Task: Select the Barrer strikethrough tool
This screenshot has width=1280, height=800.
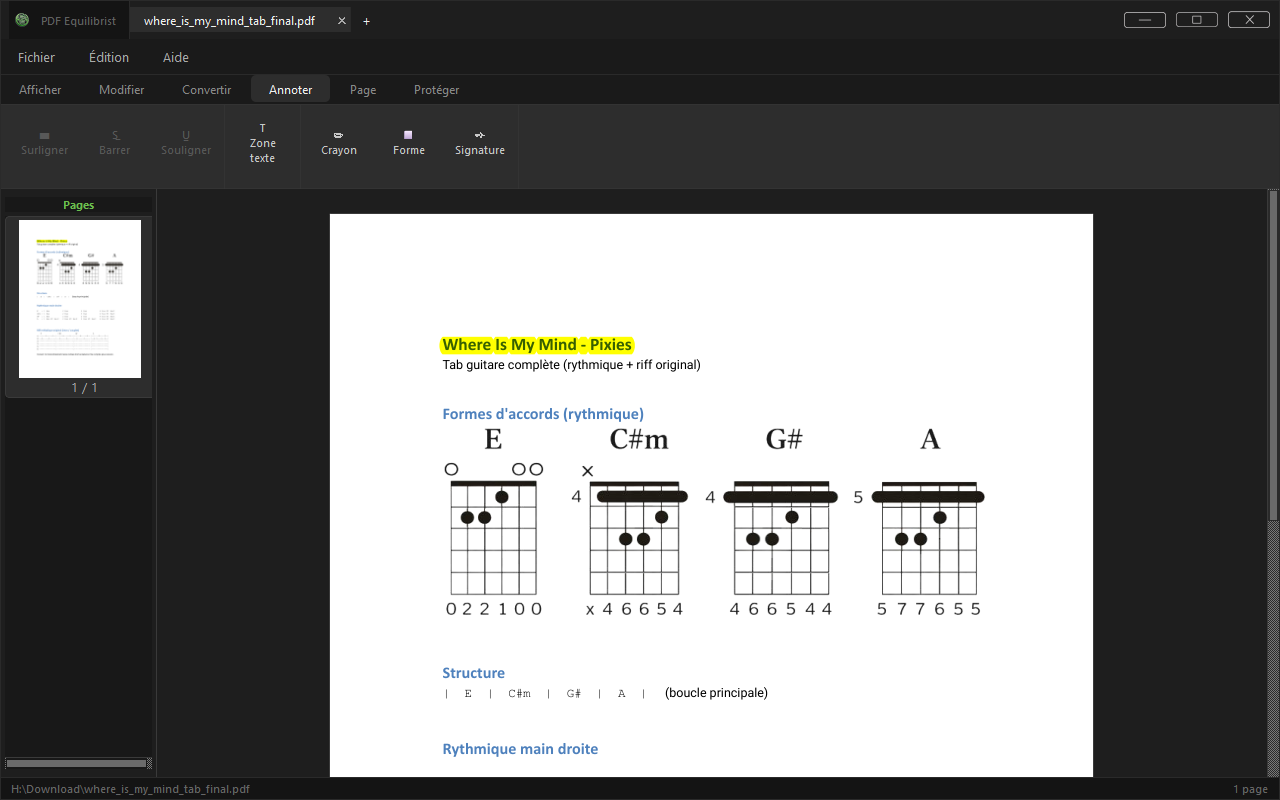Action: (x=115, y=143)
